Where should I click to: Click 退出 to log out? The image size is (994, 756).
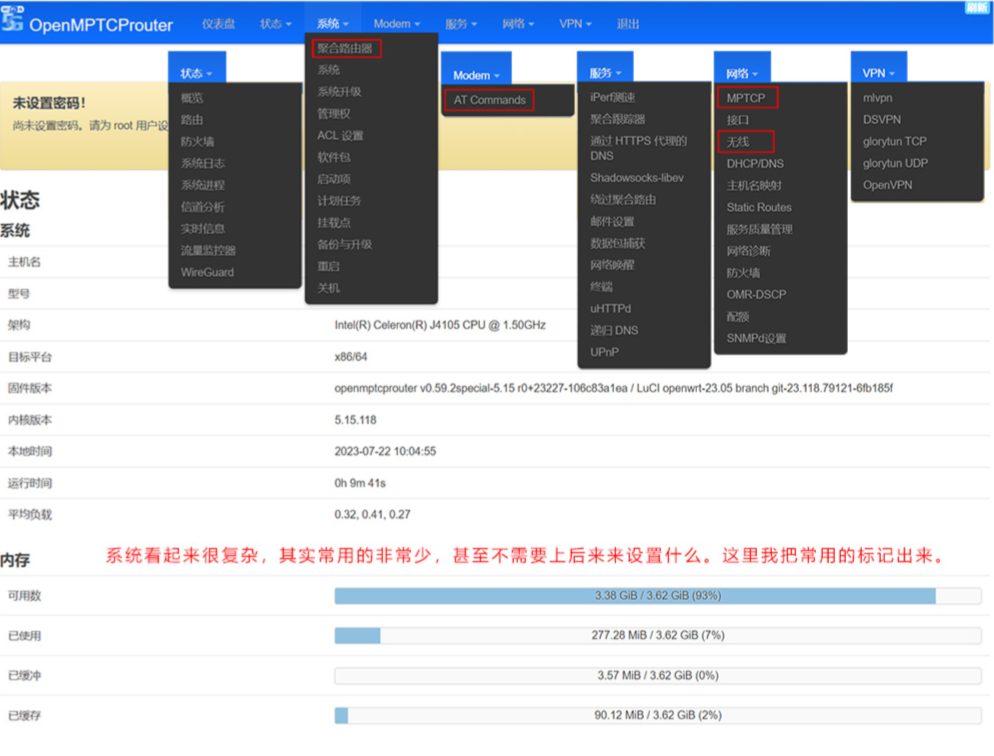point(628,24)
